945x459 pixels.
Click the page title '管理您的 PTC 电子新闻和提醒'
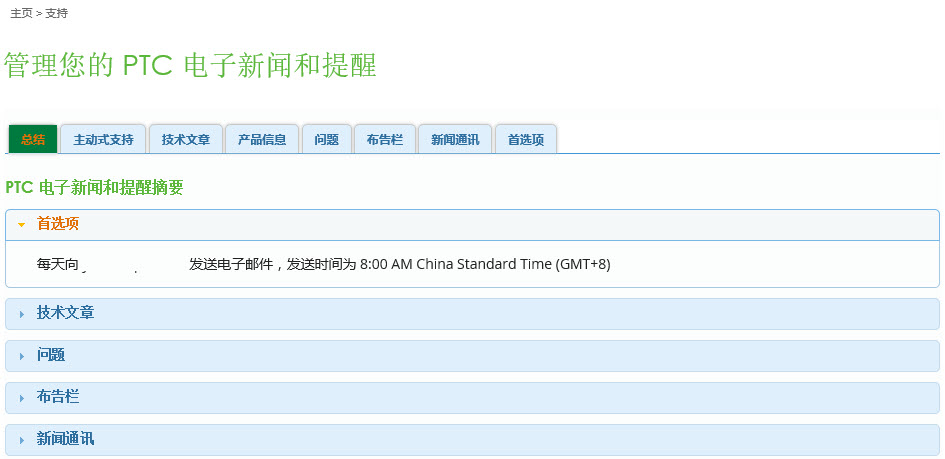pyautogui.click(x=190, y=65)
